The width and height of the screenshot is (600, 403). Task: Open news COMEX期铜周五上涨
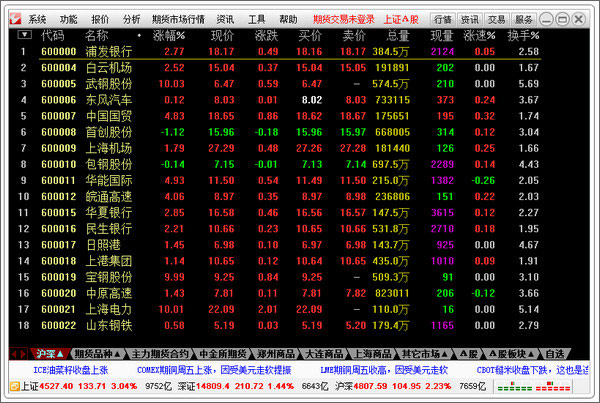(x=214, y=370)
